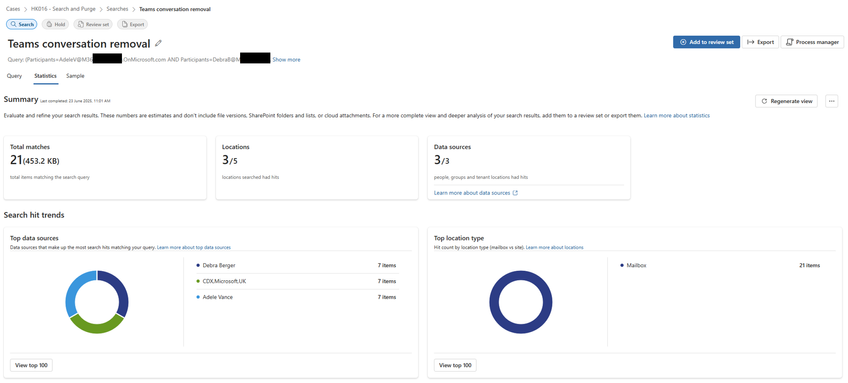Switch to the Query tab
The image size is (848, 383).
tap(15, 76)
